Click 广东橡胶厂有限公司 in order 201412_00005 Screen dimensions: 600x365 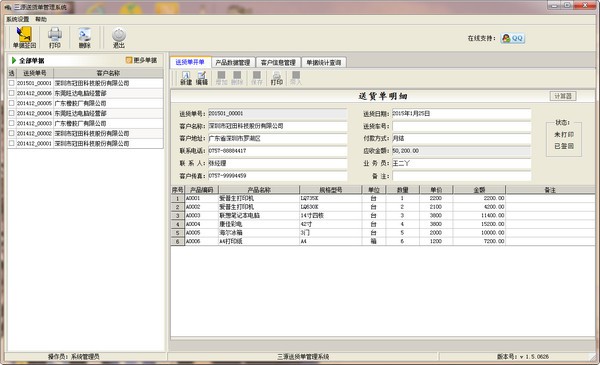coord(80,103)
